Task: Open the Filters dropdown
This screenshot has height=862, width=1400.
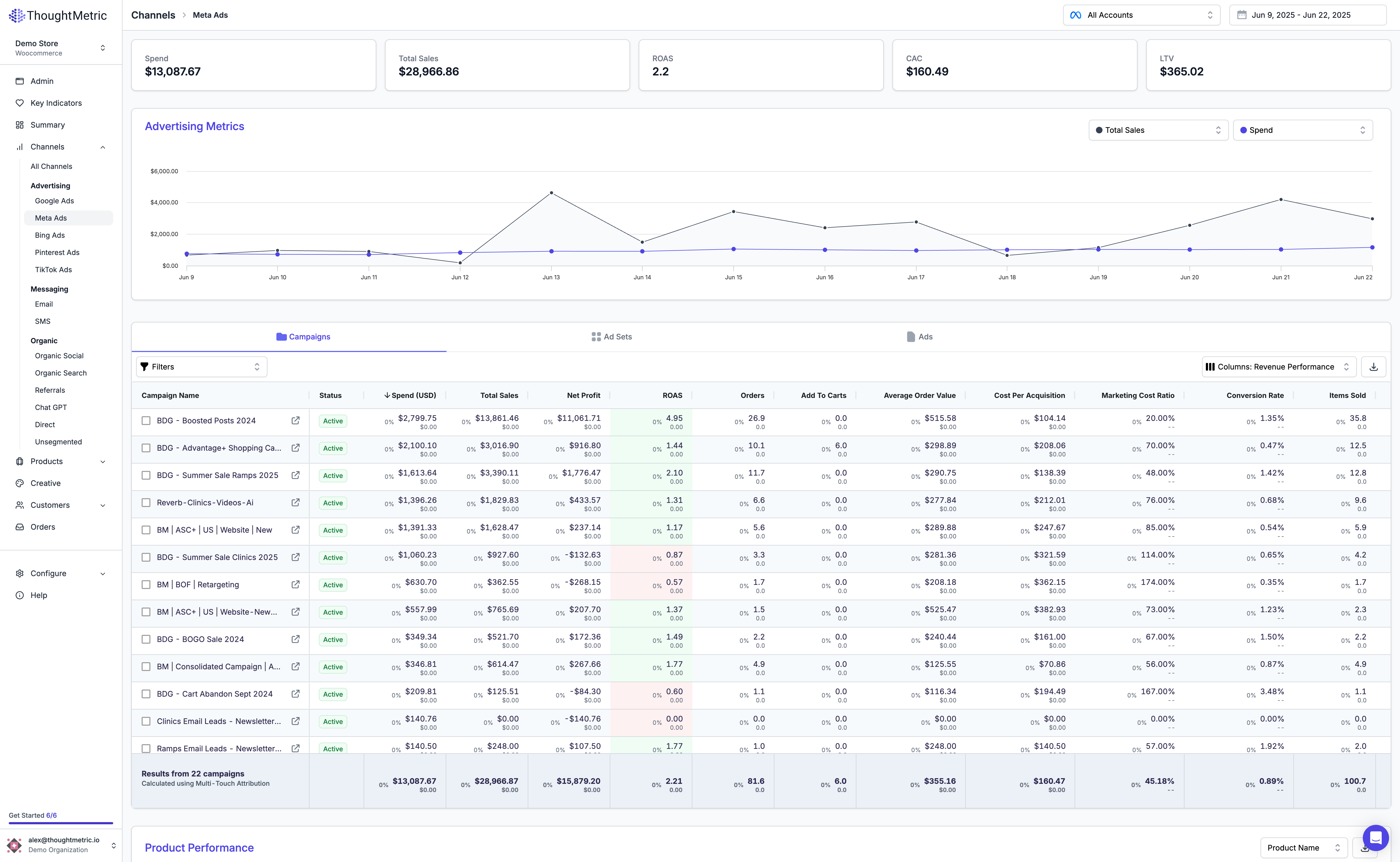Action: [201, 367]
